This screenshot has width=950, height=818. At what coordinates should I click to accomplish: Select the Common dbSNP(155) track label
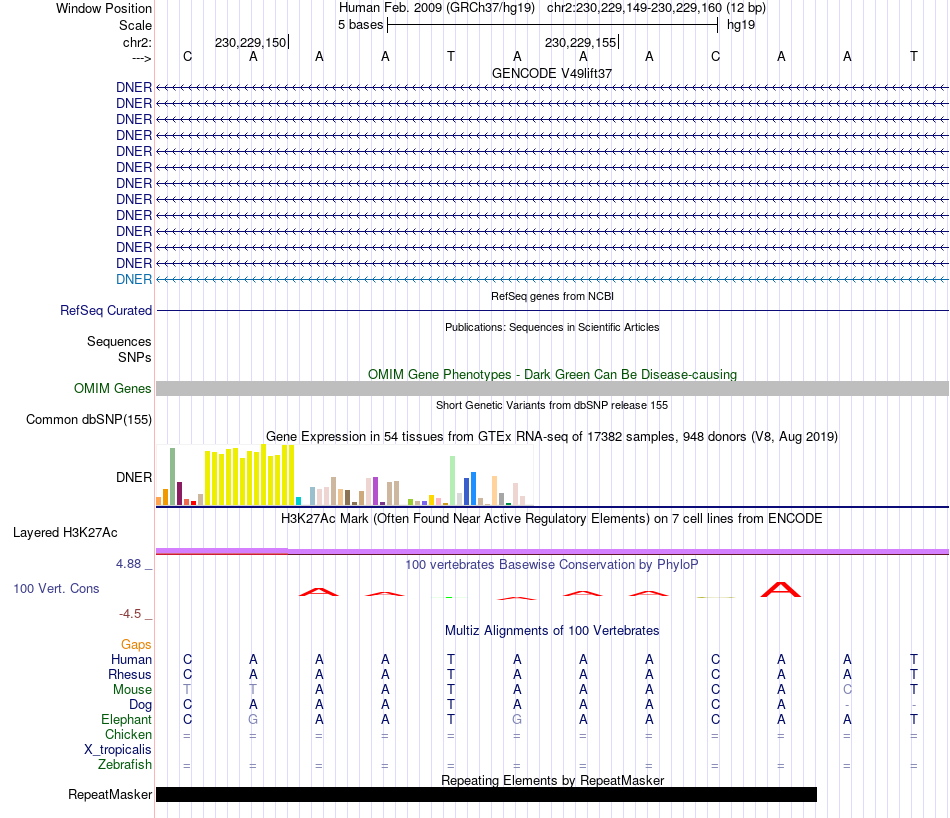point(88,419)
